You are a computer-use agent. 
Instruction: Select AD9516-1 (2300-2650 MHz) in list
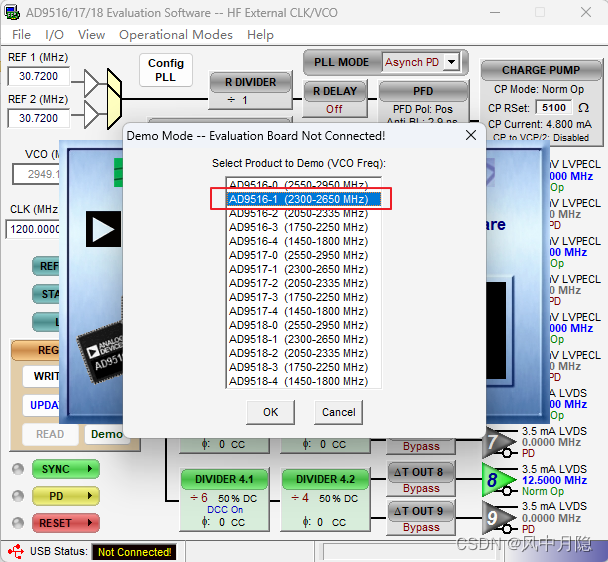tap(304, 199)
